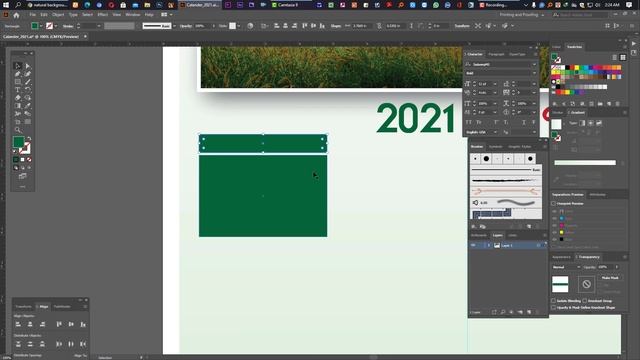Select the Eraser tool
Screen dimensions: 640x360
pyautogui.click(x=18, y=98)
